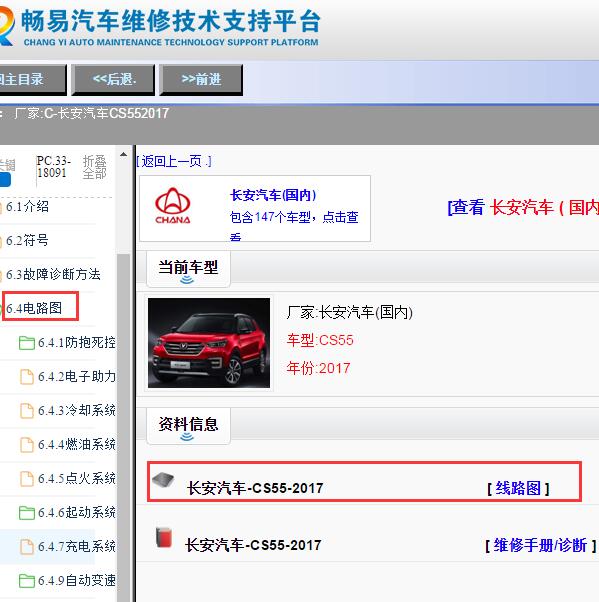Open tree item 6.4.4燃油系统

pyautogui.click(x=77, y=445)
